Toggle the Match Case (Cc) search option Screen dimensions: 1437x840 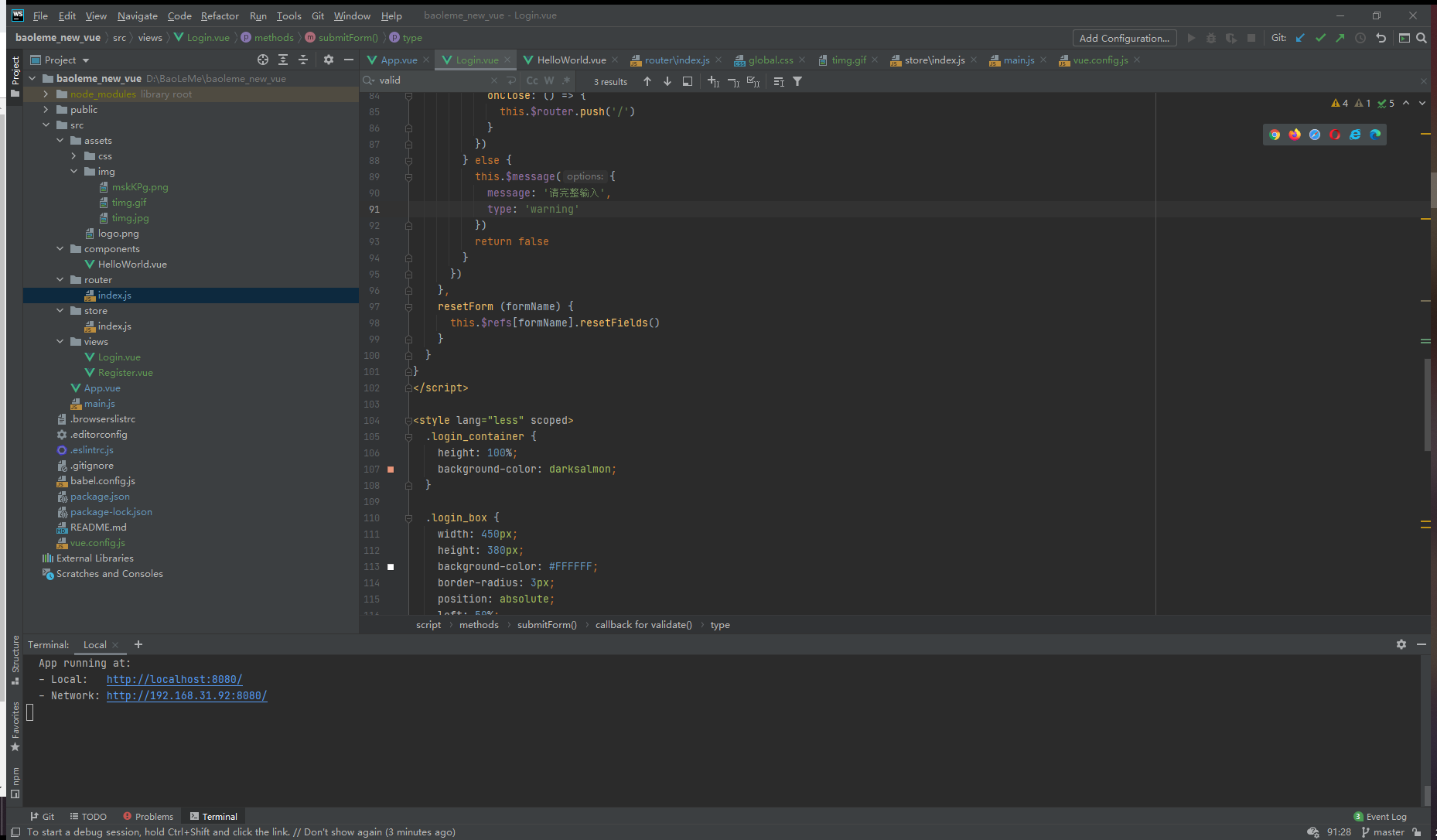coord(532,80)
